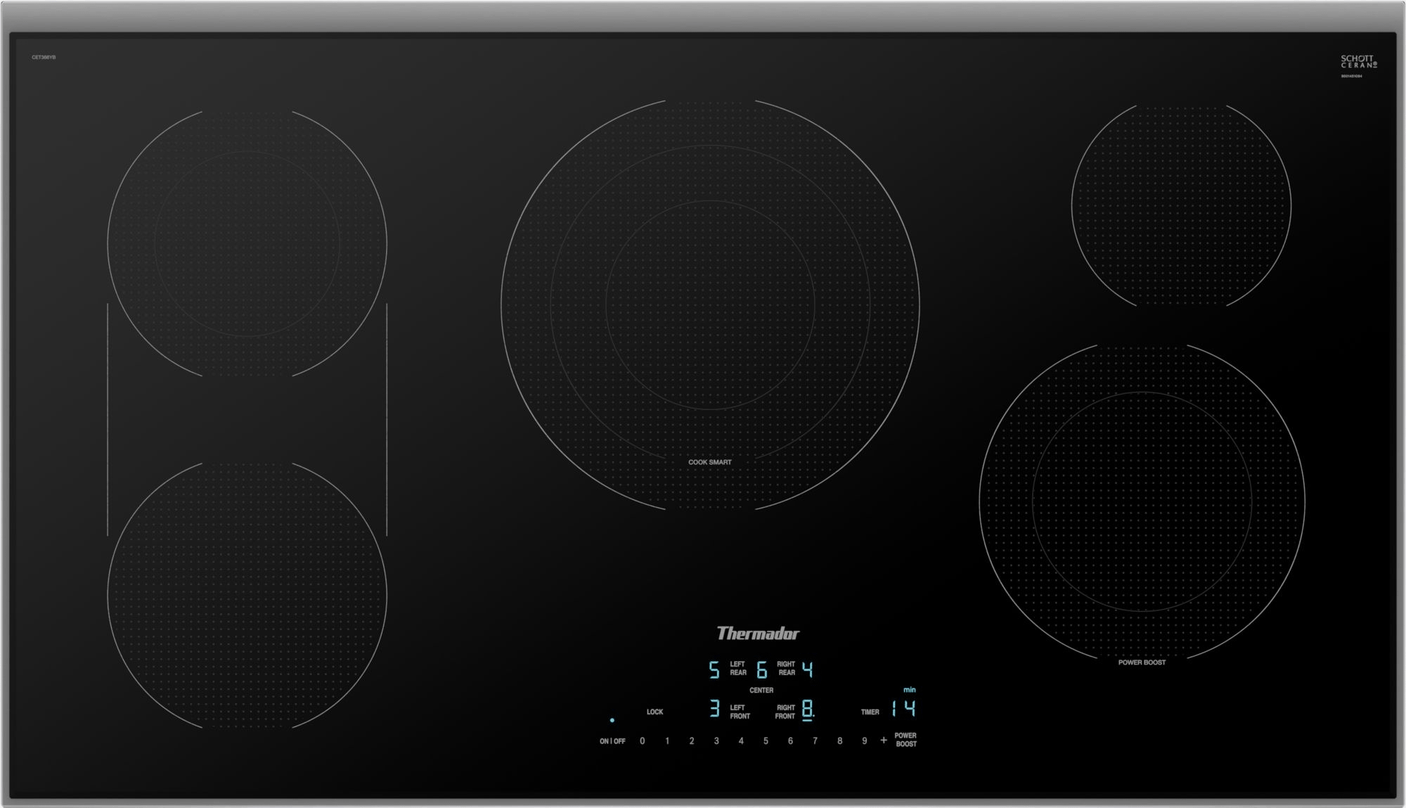Click the Thermador logo
The width and height of the screenshot is (1406, 808).
[758, 633]
